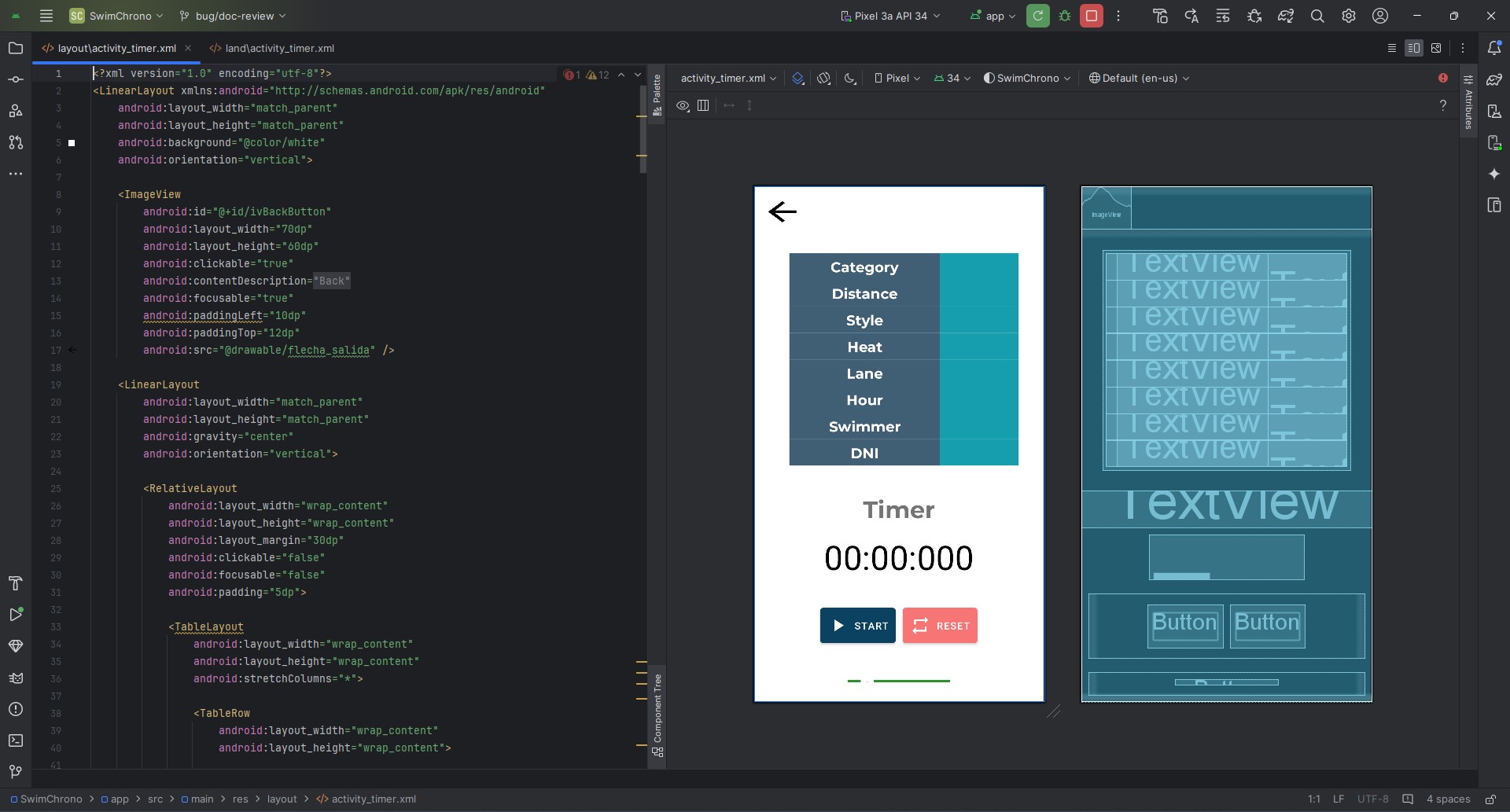Close the layout\activity_timer.xml tab
The width and height of the screenshot is (1510, 812).
pos(188,48)
